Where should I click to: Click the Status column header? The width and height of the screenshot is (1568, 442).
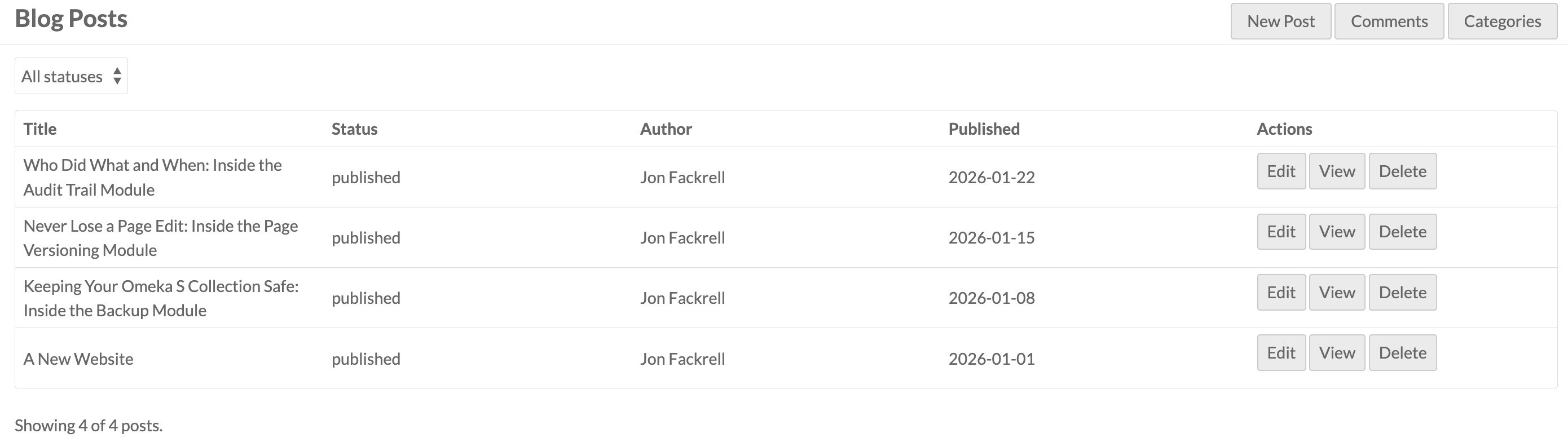(354, 129)
